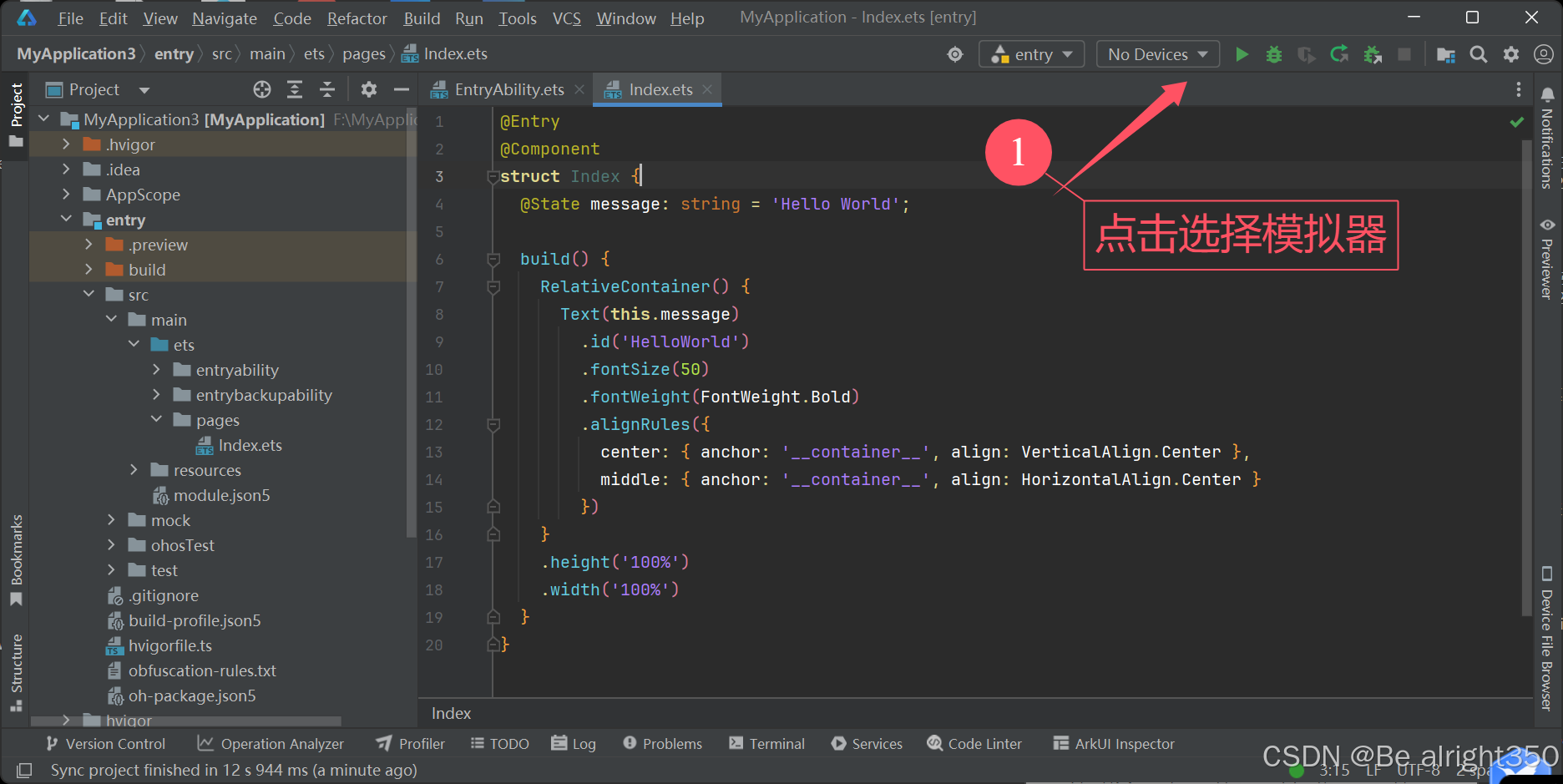
Task: Fold the build() method block
Action: [493, 259]
